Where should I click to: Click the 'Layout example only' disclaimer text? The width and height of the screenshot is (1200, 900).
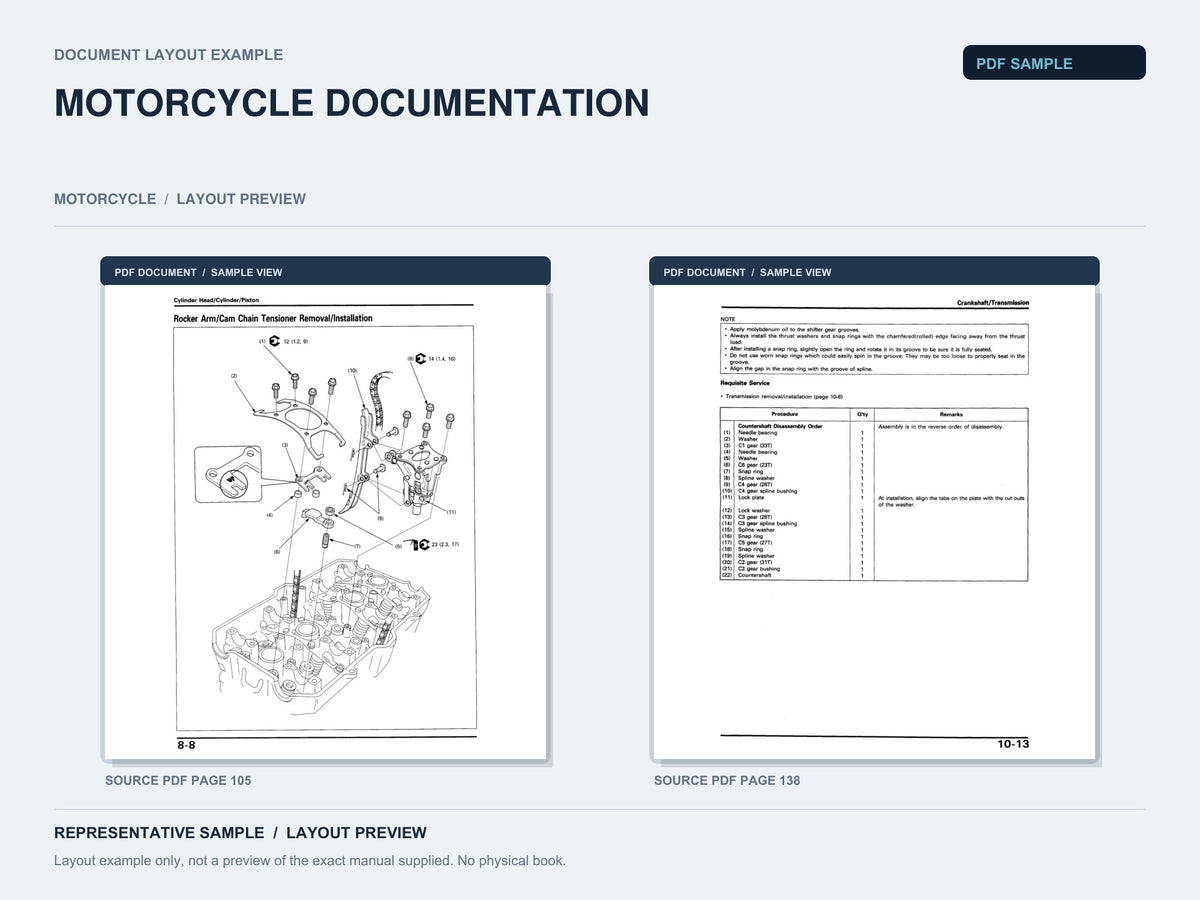pos(310,860)
